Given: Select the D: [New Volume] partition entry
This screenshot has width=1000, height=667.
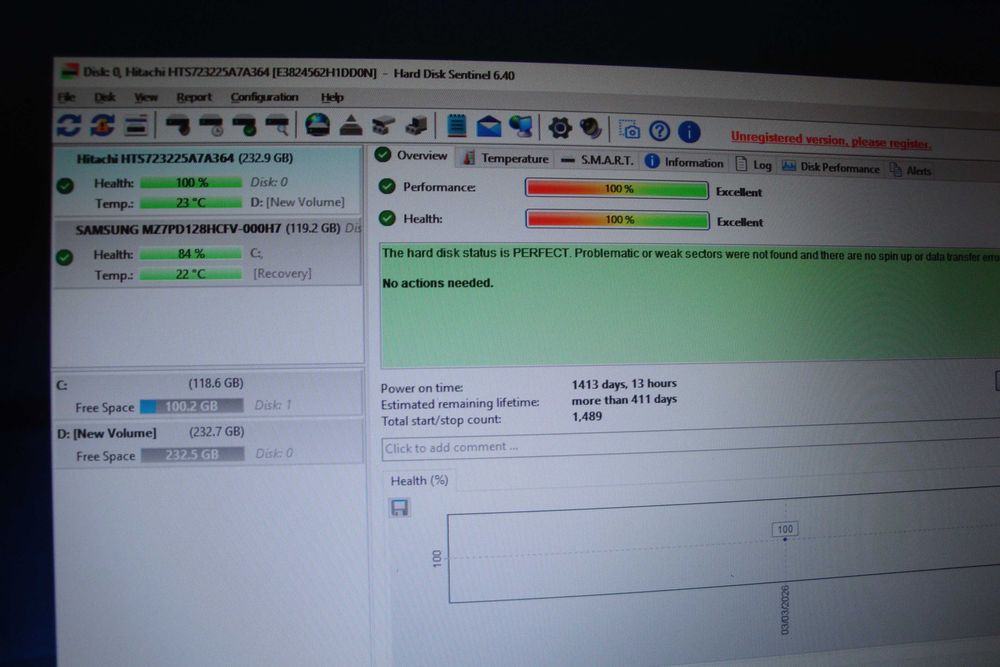Looking at the screenshot, I should pos(209,443).
